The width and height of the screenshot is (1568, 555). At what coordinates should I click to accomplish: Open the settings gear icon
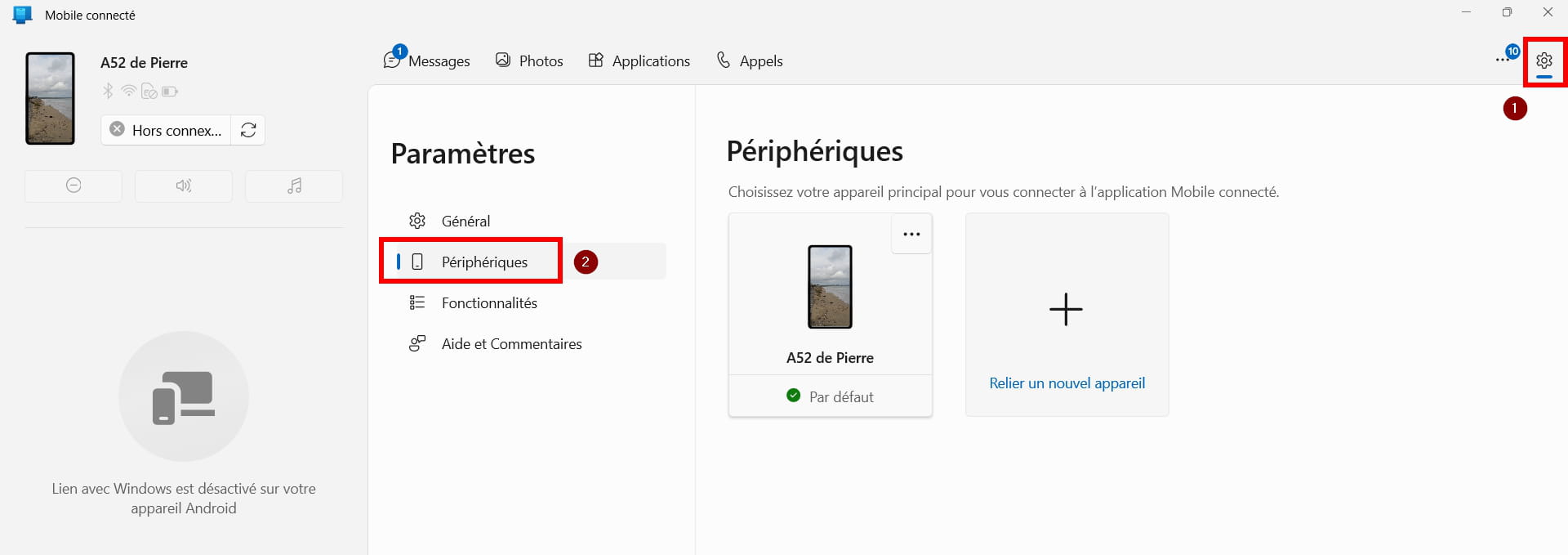(x=1543, y=60)
